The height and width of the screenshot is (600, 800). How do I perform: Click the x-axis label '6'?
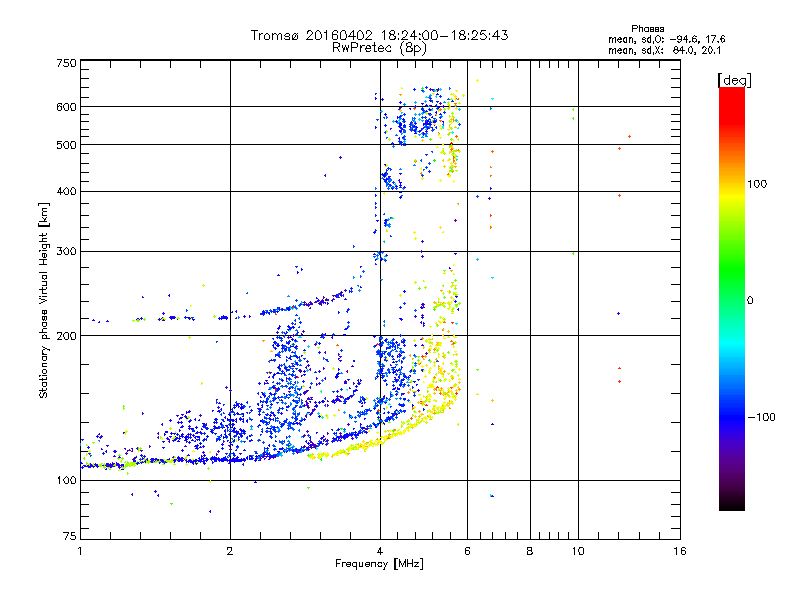tap(467, 551)
